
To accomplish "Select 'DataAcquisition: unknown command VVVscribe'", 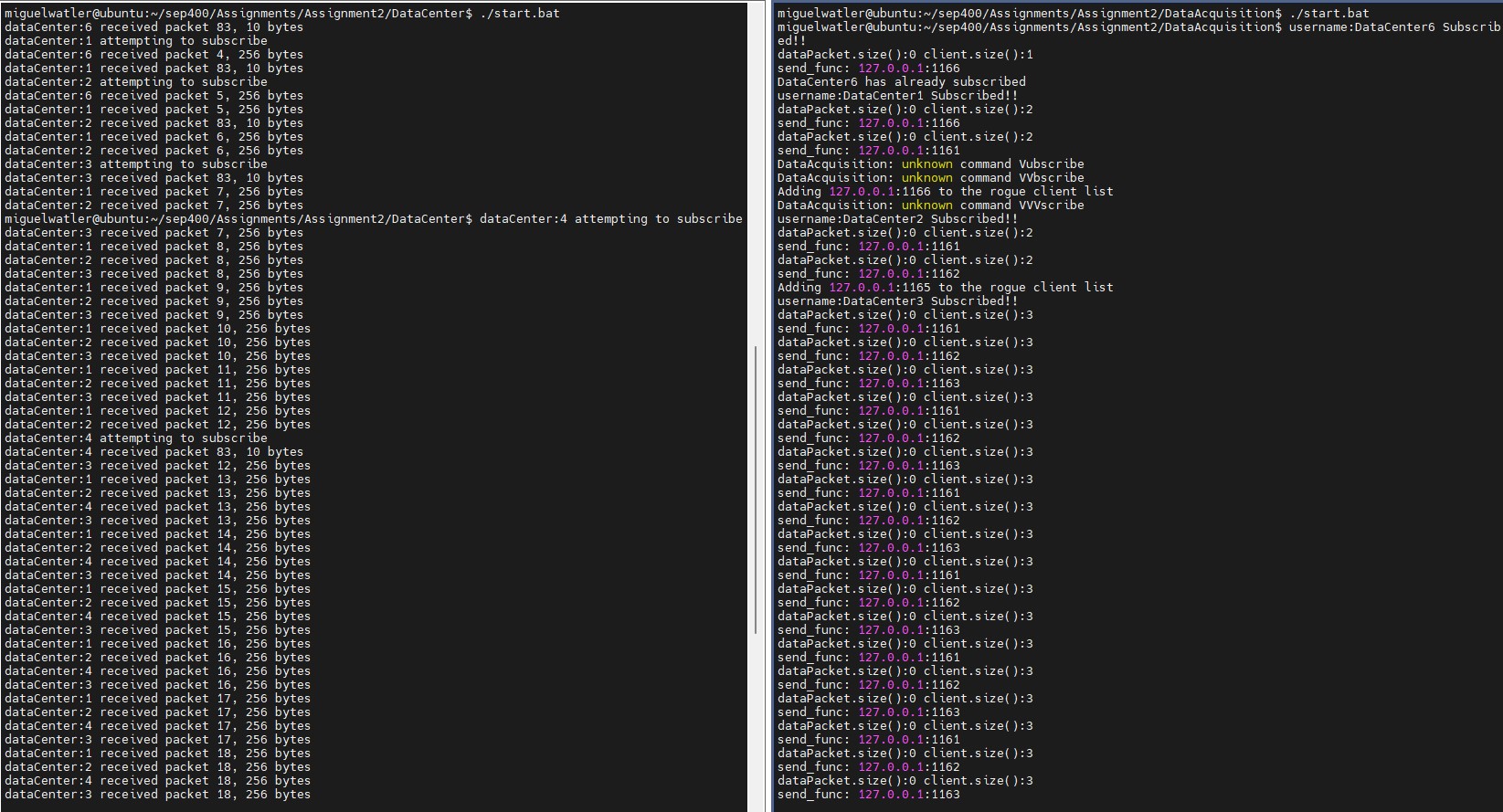I will click(x=931, y=206).
